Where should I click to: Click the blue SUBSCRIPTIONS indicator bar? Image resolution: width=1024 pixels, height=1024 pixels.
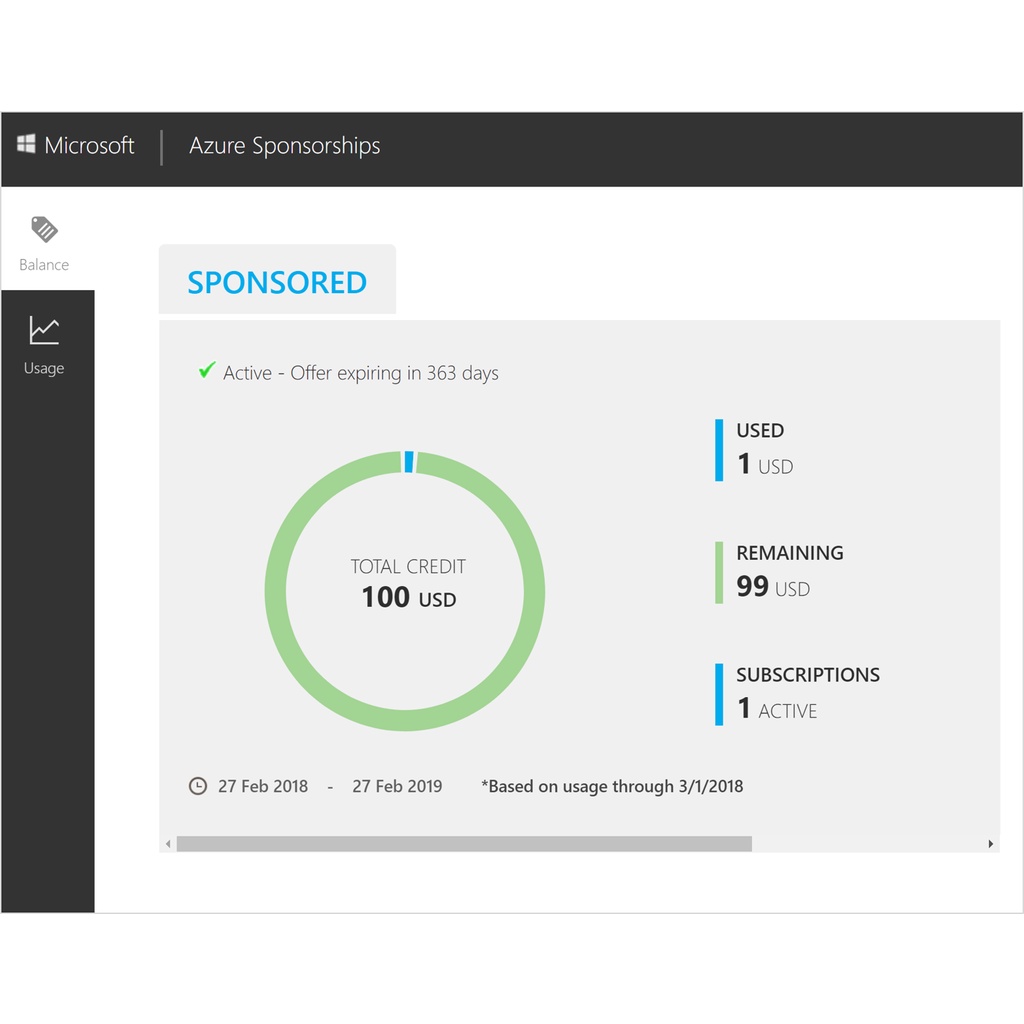tap(718, 693)
